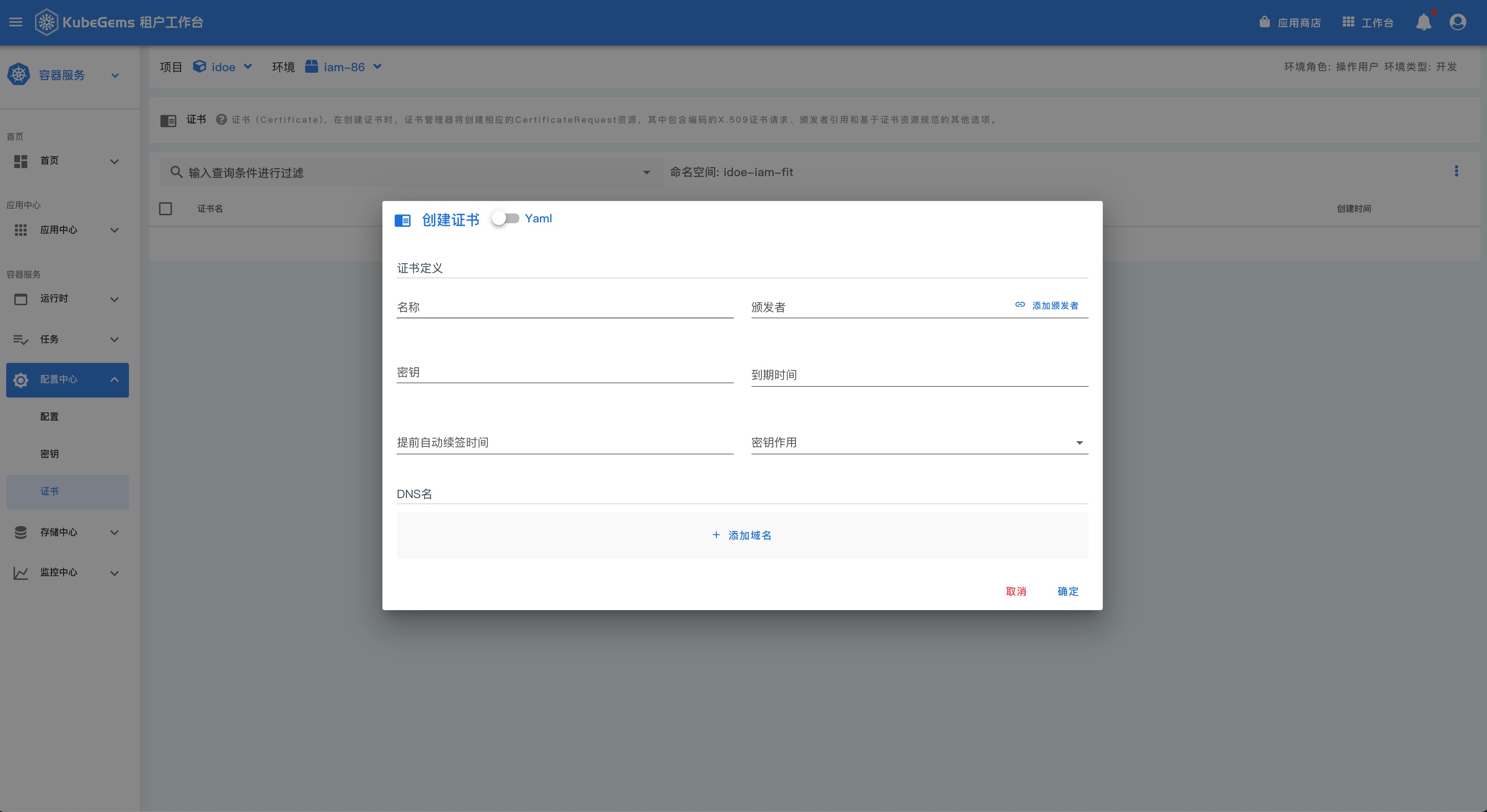Focus the 密钥 input field

pos(565,372)
